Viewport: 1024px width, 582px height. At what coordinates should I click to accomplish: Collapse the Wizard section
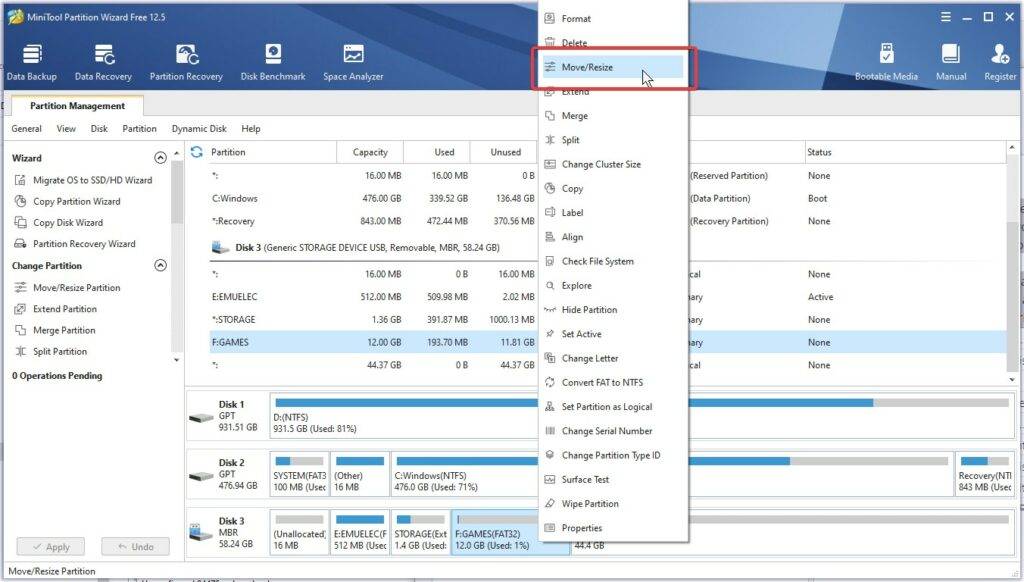pyautogui.click(x=160, y=157)
